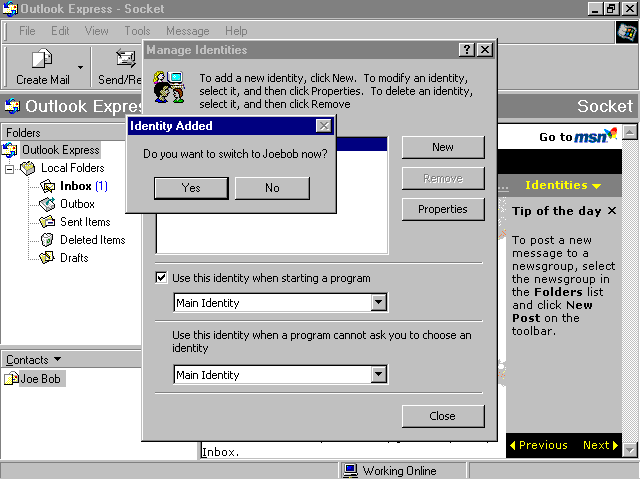Click the Deleted Items folder icon
The image size is (640, 480).
tap(47, 240)
